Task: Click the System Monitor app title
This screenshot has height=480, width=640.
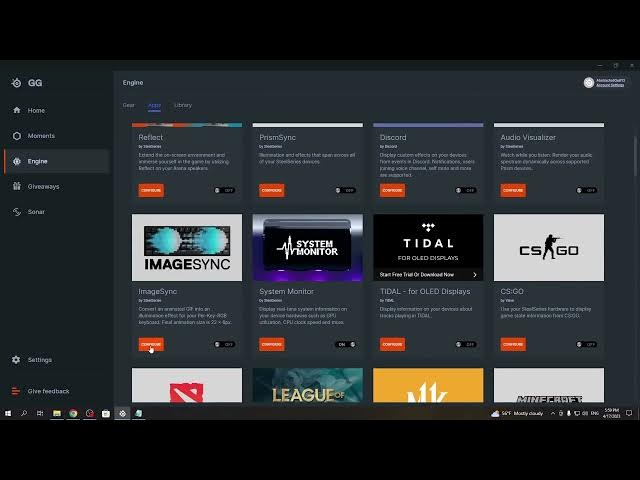Action: point(287,291)
